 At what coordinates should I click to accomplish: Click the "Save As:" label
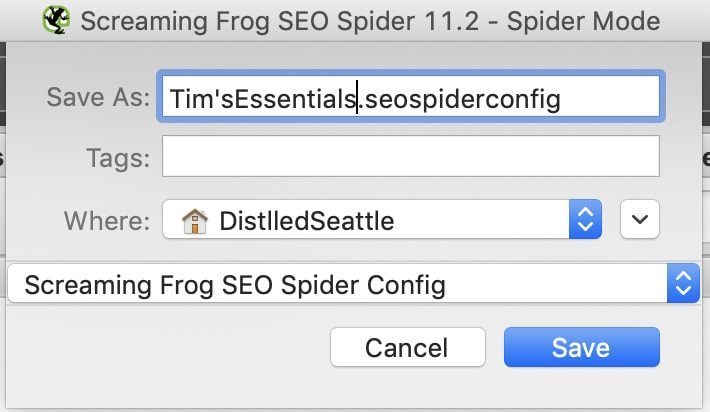coord(98,97)
